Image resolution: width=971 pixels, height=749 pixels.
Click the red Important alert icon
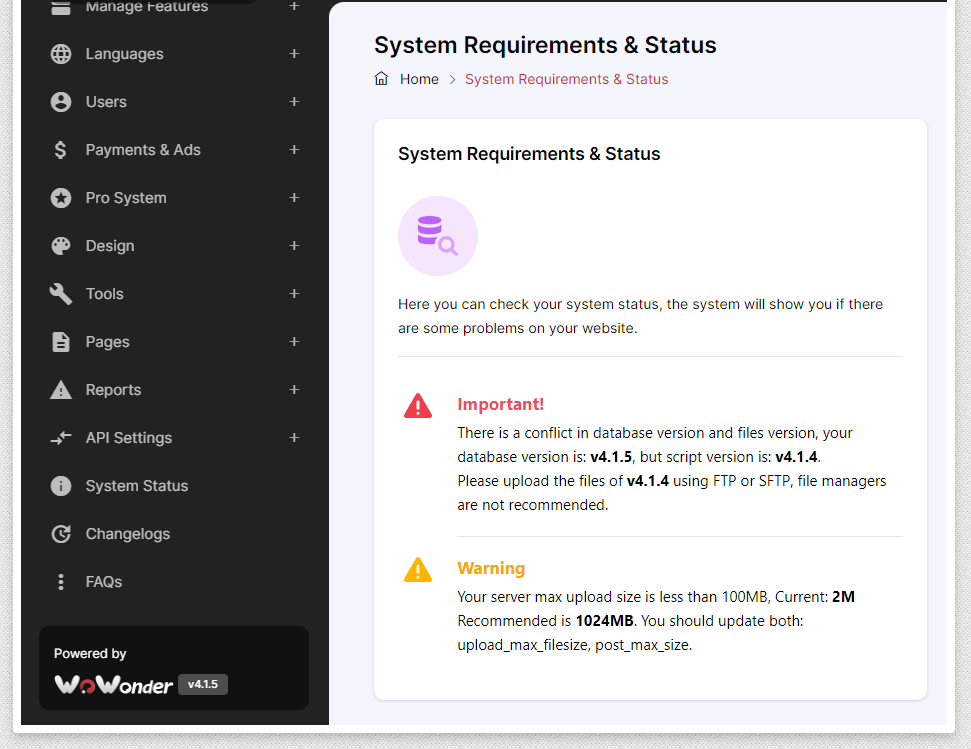point(418,406)
